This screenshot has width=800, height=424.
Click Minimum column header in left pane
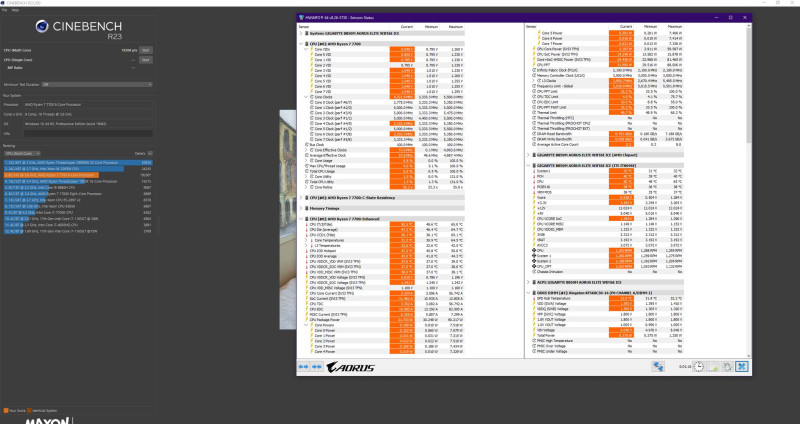click(431, 27)
